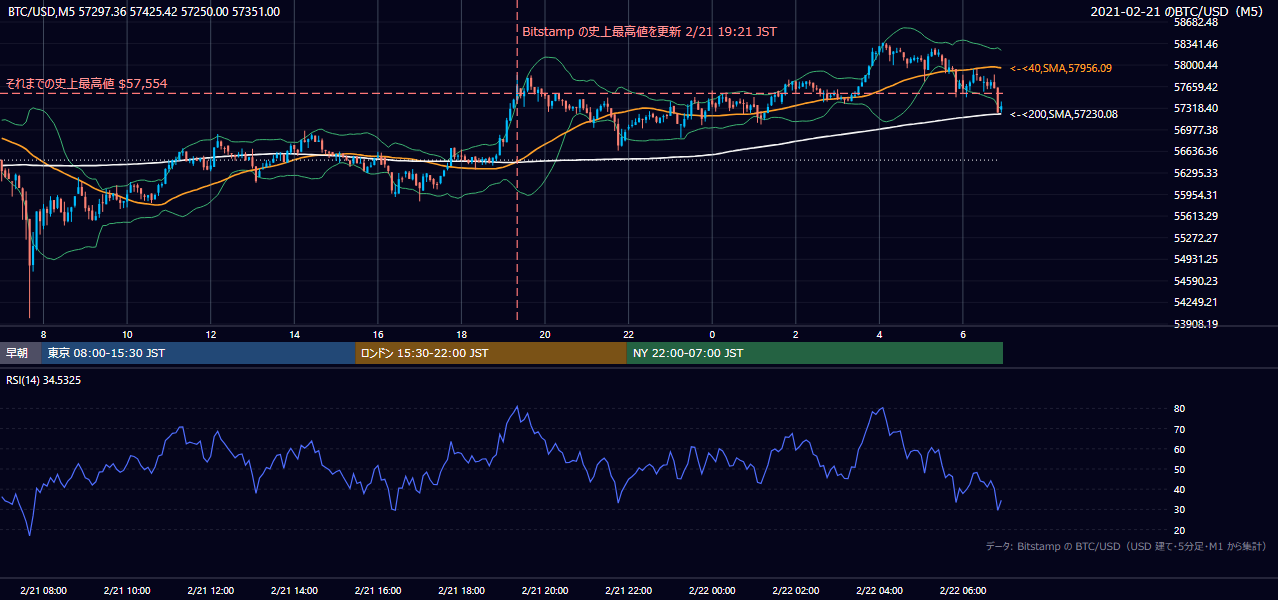The width and height of the screenshot is (1278, 600).
Task: Select the 'ロンドン 15:30-22:00 JST' session bar
Action: point(491,353)
